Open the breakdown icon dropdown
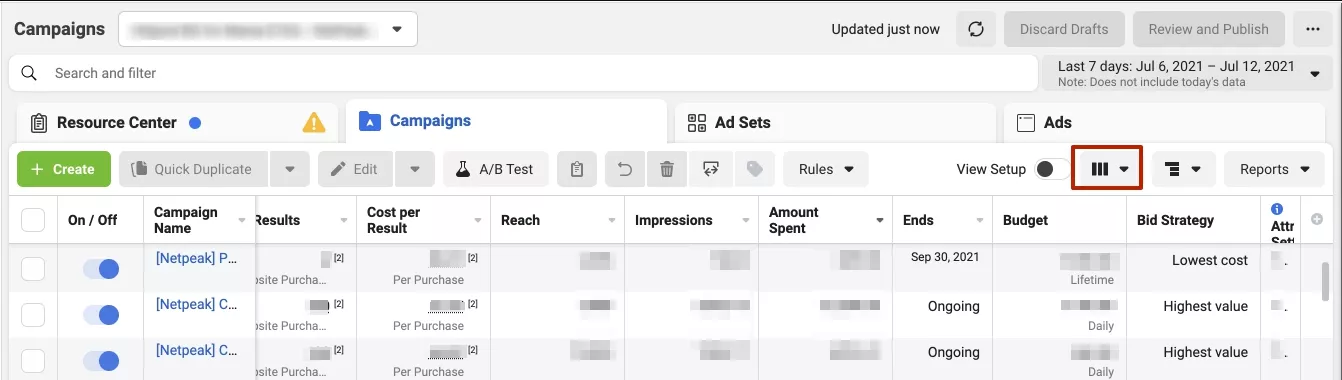Screen dimensions: 1342x380 pyautogui.click(x=1183, y=169)
